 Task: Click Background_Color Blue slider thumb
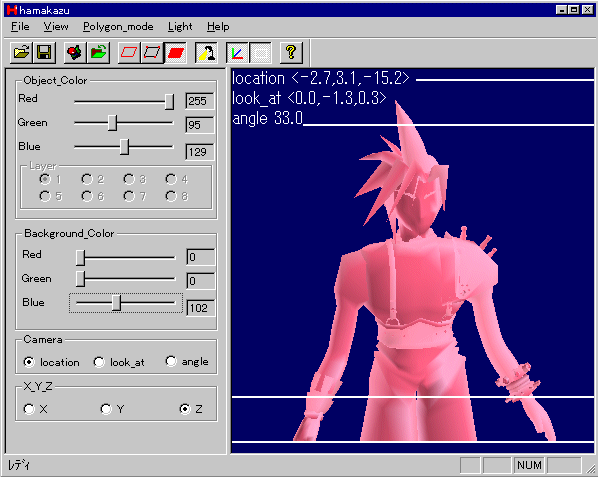[x=117, y=304]
